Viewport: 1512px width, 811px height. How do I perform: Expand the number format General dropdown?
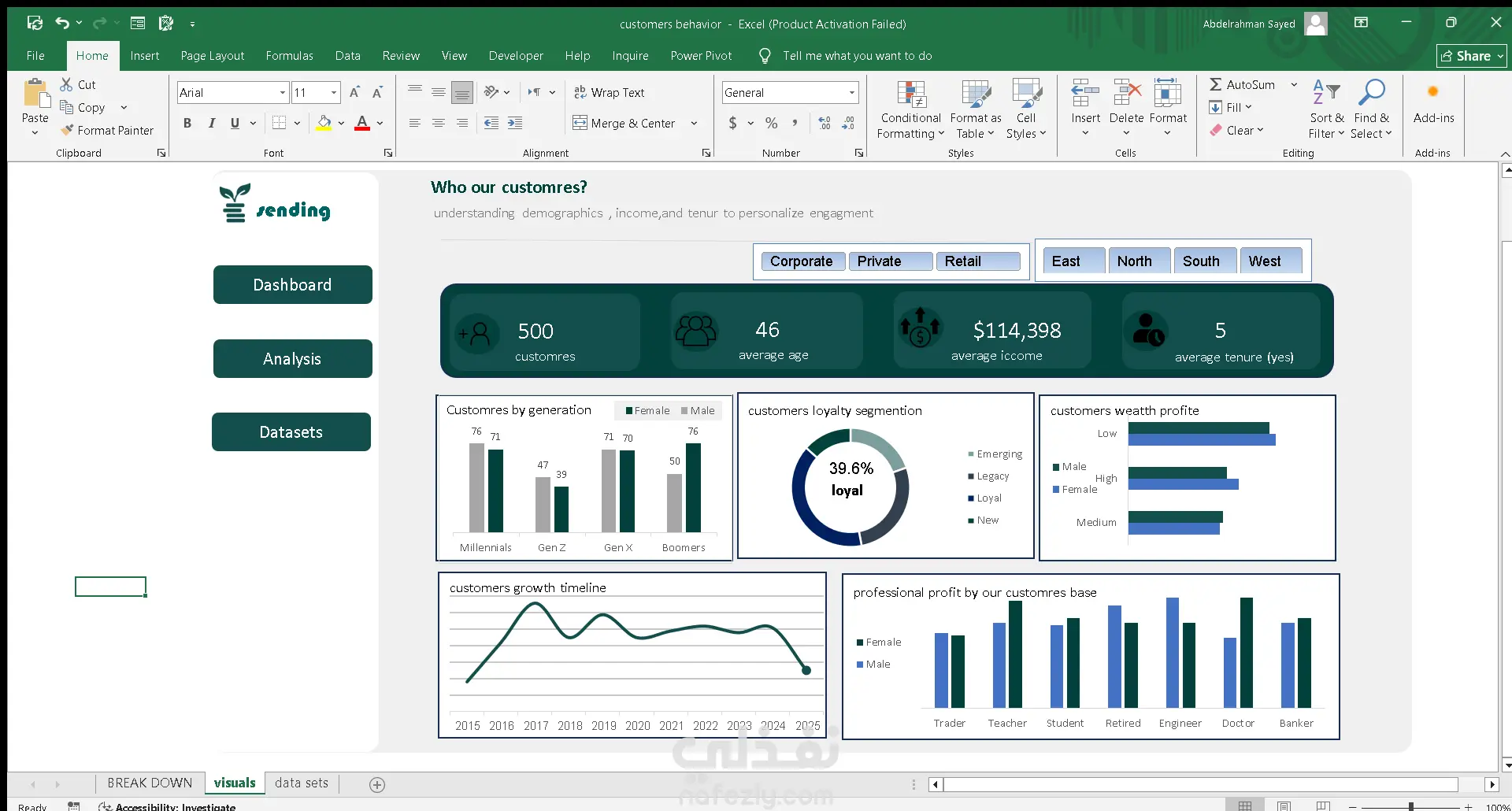tap(851, 92)
